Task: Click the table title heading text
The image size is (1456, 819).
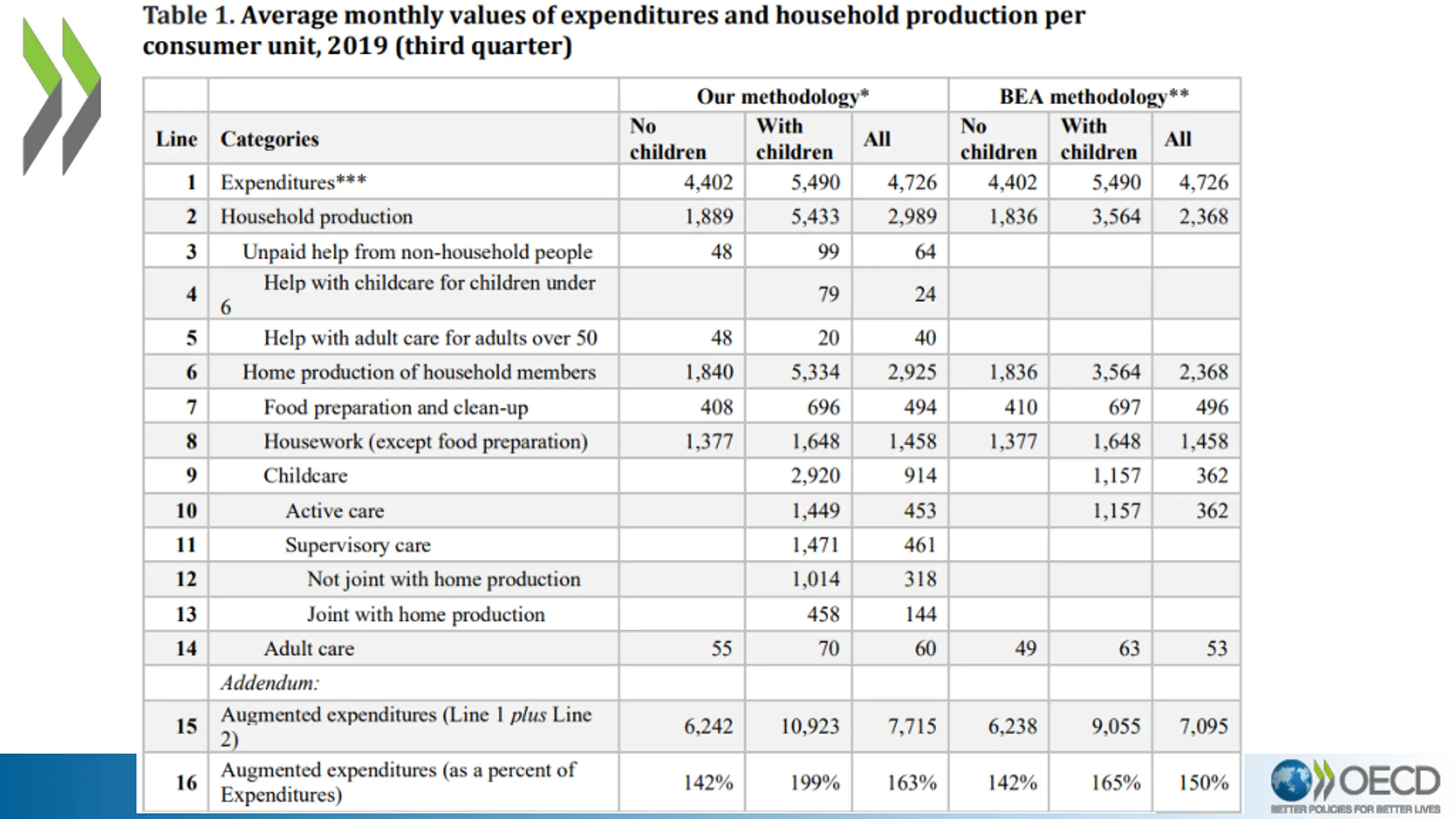Action: click(614, 31)
